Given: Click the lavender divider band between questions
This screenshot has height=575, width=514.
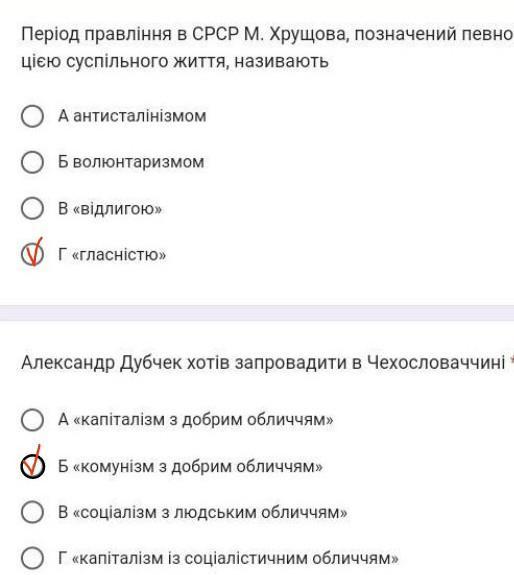Looking at the screenshot, I should tap(257, 313).
